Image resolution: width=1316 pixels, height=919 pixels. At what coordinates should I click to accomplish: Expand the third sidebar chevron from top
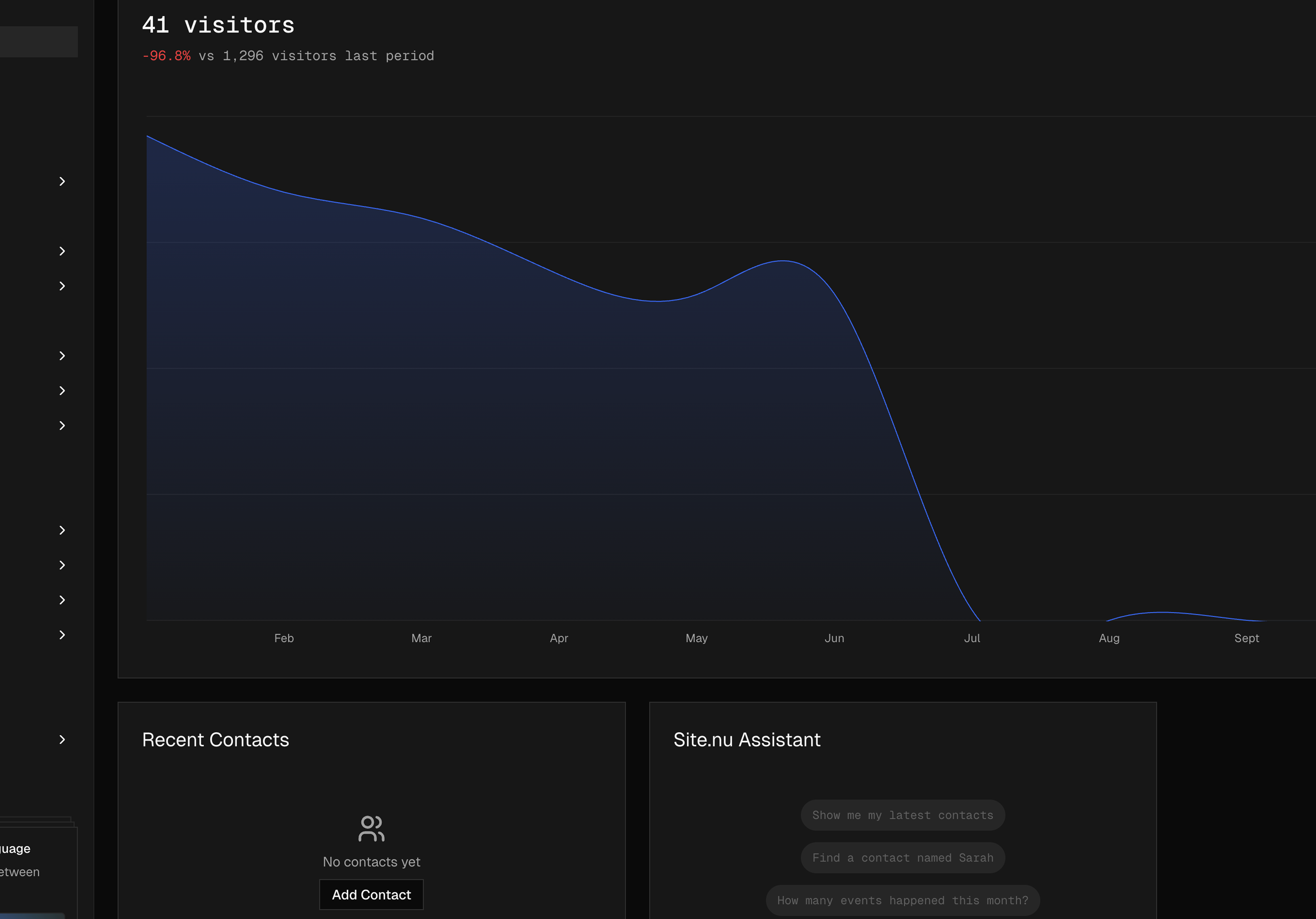coord(62,286)
